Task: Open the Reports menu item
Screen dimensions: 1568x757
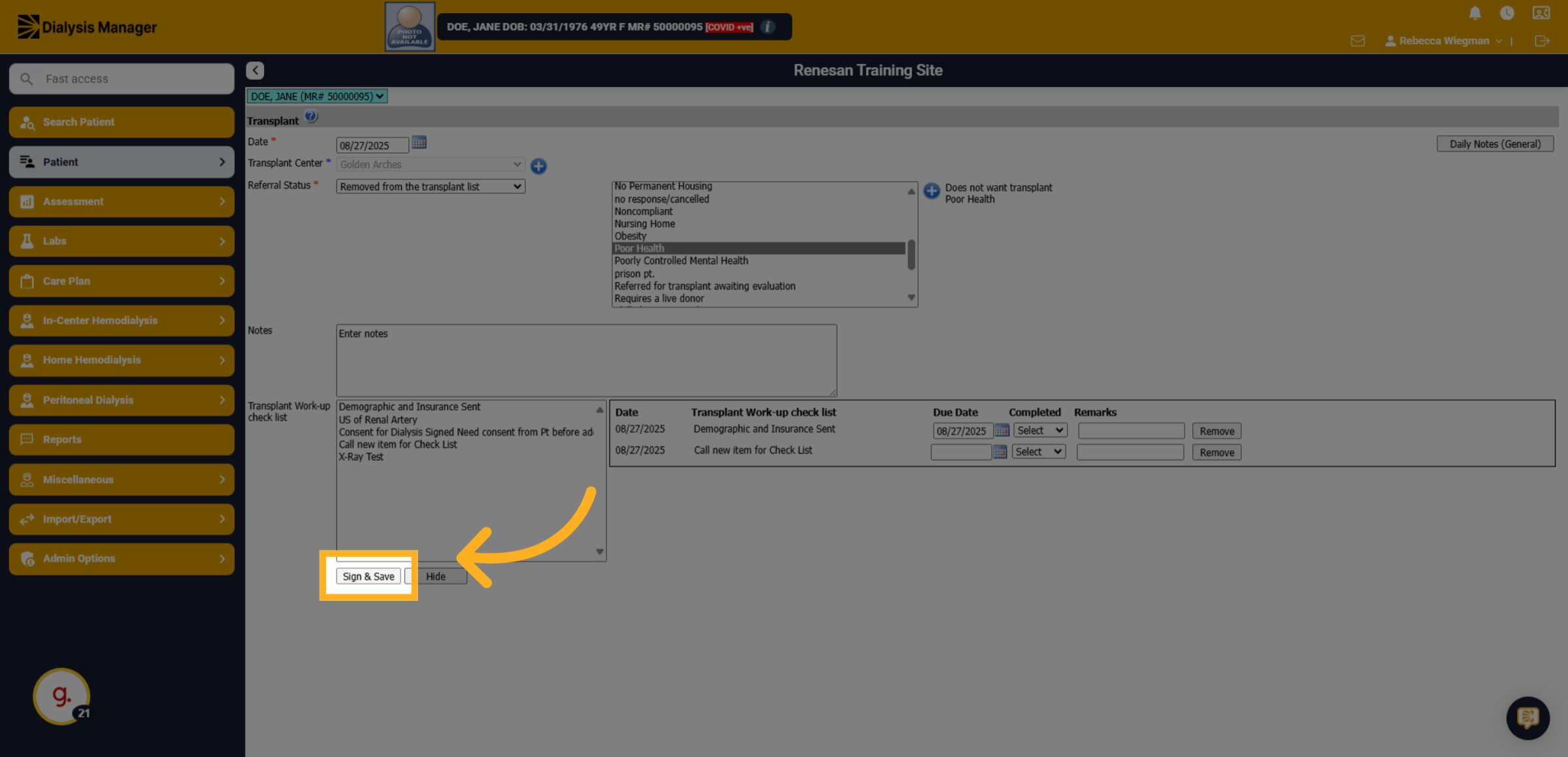Action: click(x=122, y=440)
